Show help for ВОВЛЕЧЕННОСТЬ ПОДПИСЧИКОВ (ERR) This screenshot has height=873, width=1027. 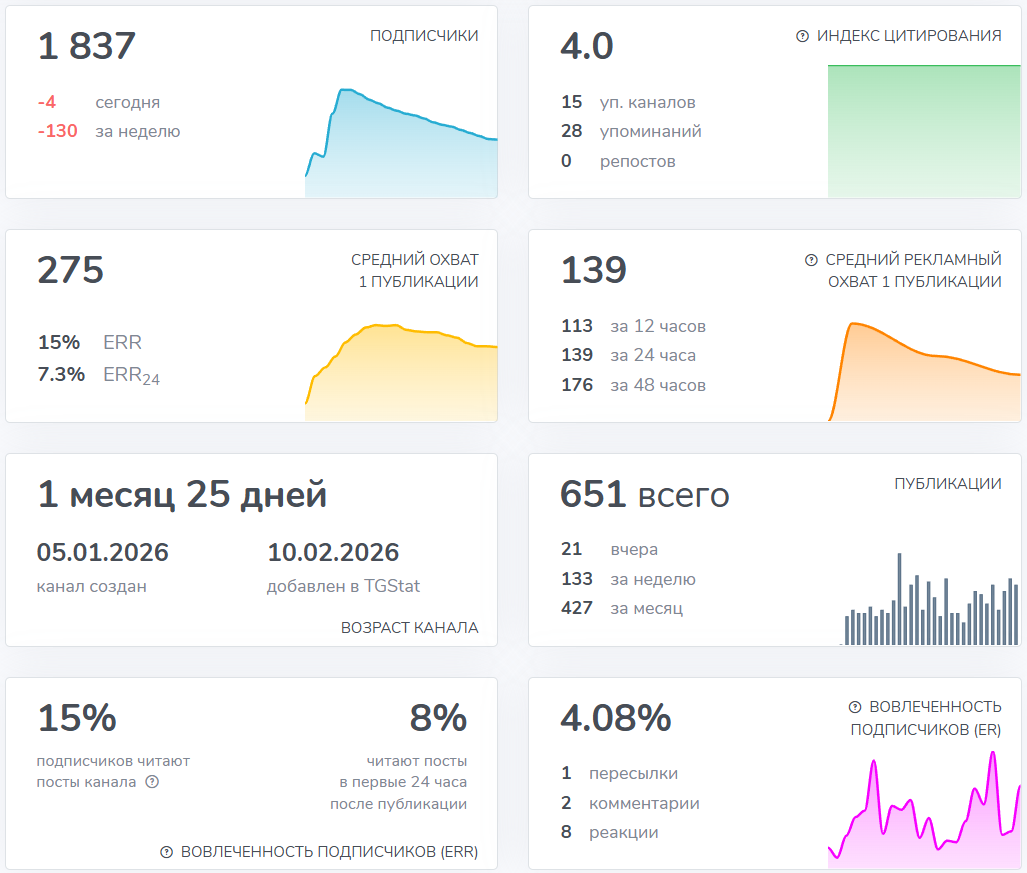166,852
